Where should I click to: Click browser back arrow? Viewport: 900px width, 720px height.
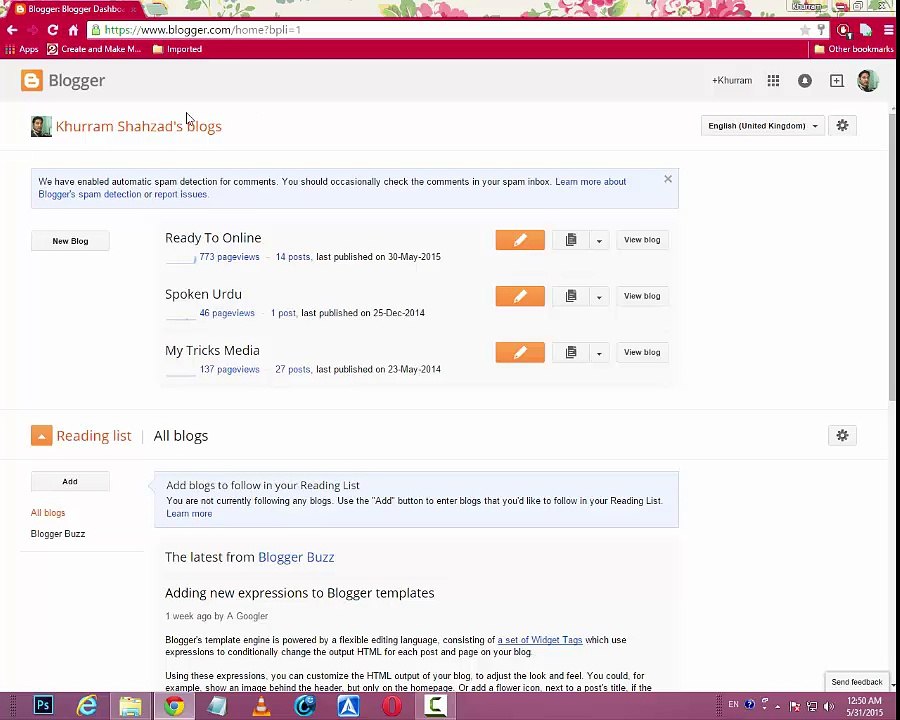coord(12,30)
